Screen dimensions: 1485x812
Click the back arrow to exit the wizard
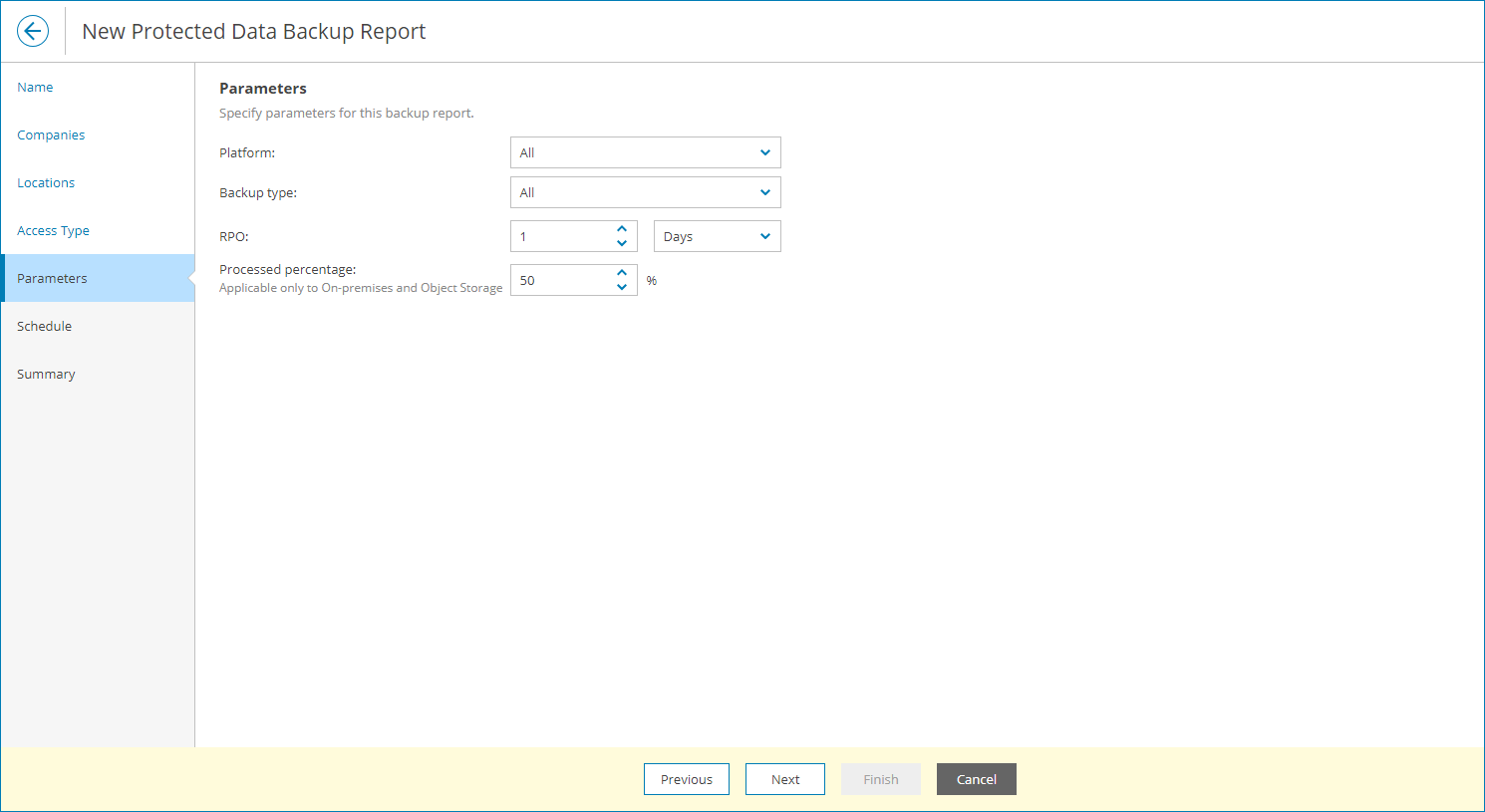click(32, 31)
